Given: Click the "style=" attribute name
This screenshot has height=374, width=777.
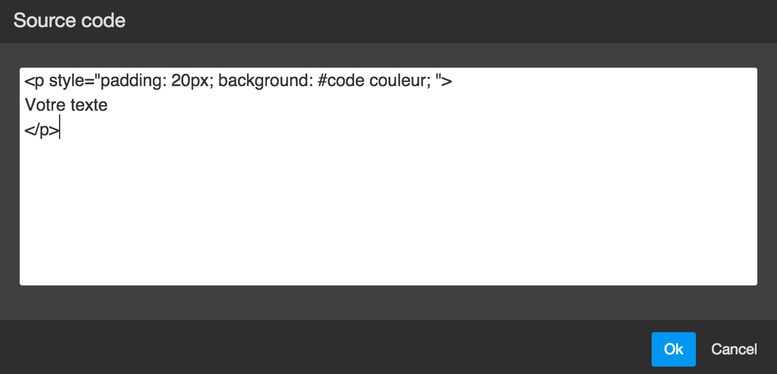Looking at the screenshot, I should coord(71,81).
